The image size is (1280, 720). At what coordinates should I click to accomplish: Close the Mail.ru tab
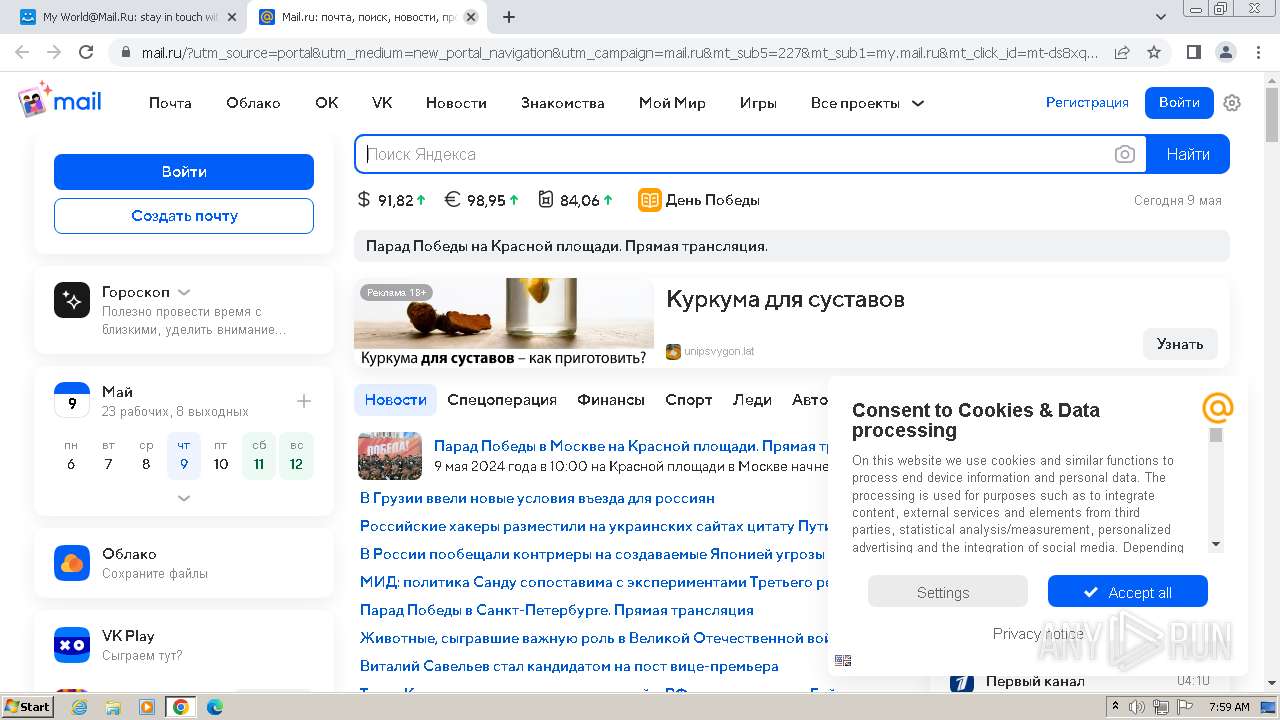tap(471, 17)
